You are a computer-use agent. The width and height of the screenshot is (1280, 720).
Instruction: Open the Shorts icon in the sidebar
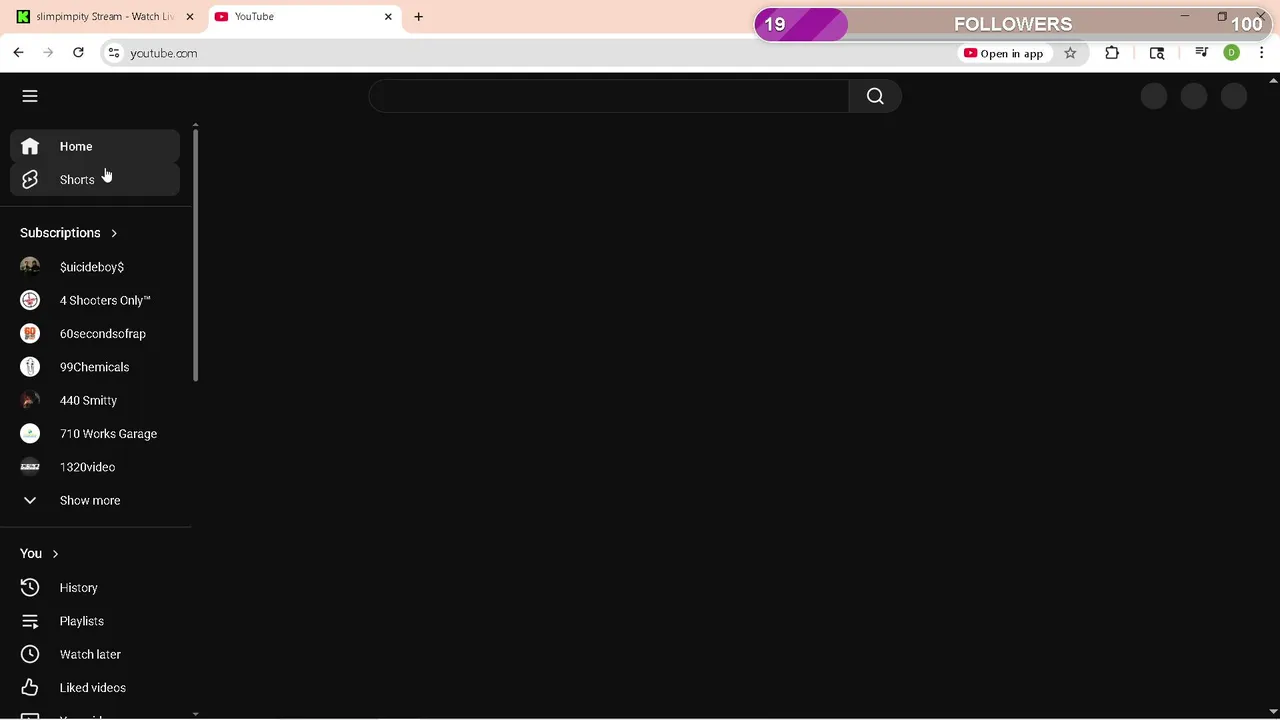(30, 180)
